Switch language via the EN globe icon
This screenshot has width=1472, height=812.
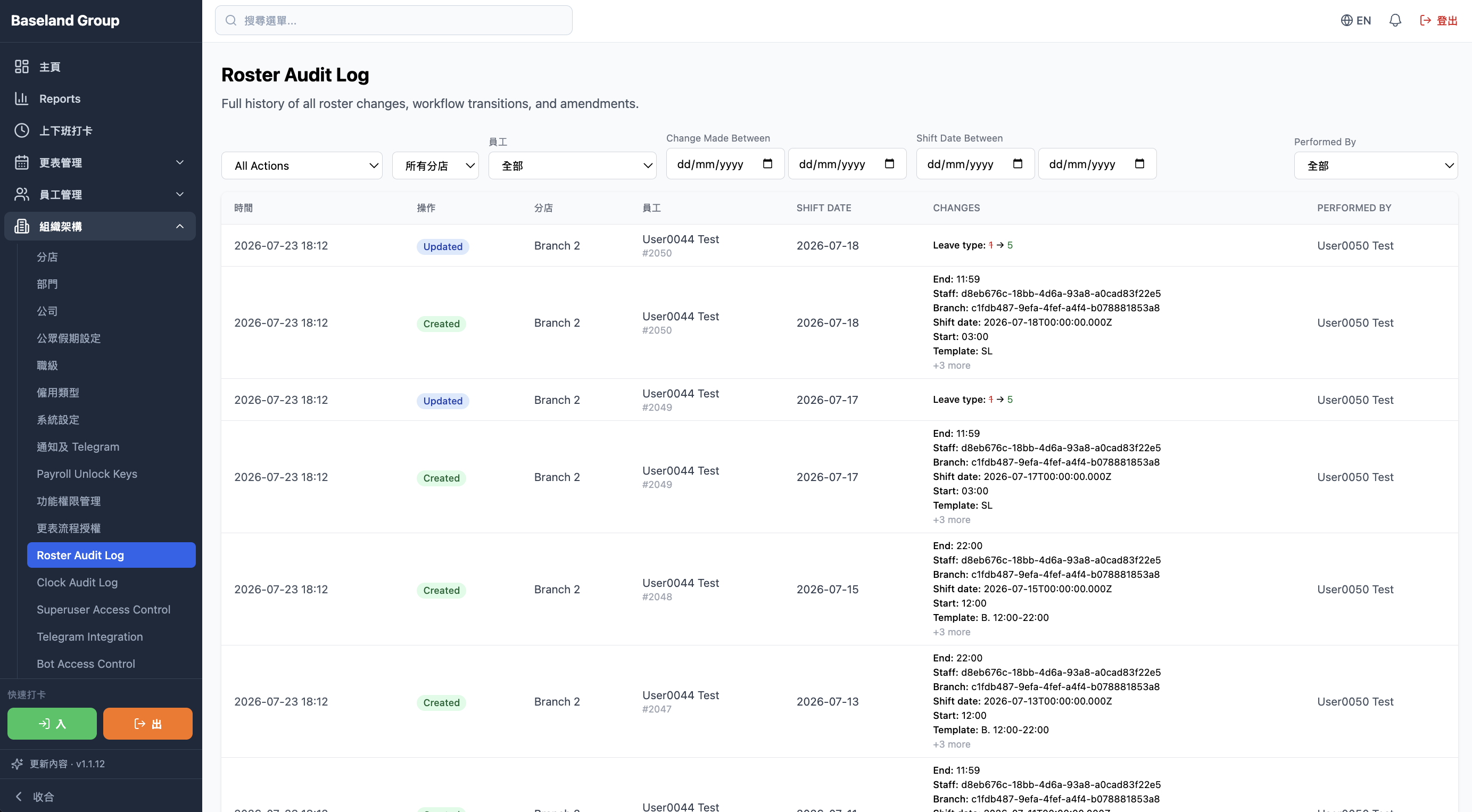[x=1355, y=21]
